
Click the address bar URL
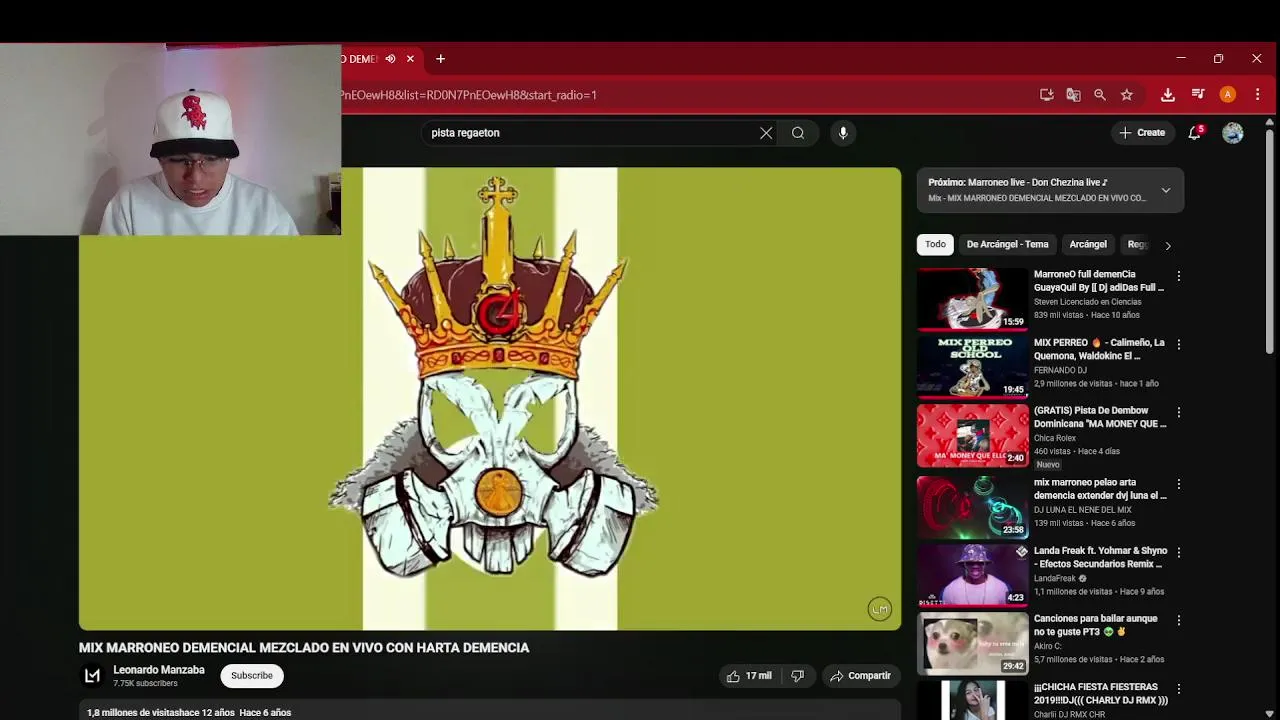click(468, 95)
